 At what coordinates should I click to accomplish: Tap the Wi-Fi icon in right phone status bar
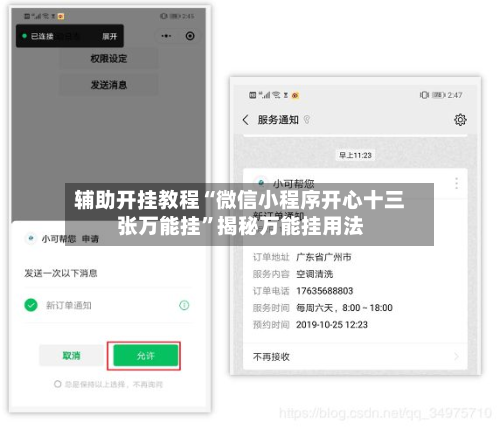tap(276, 95)
